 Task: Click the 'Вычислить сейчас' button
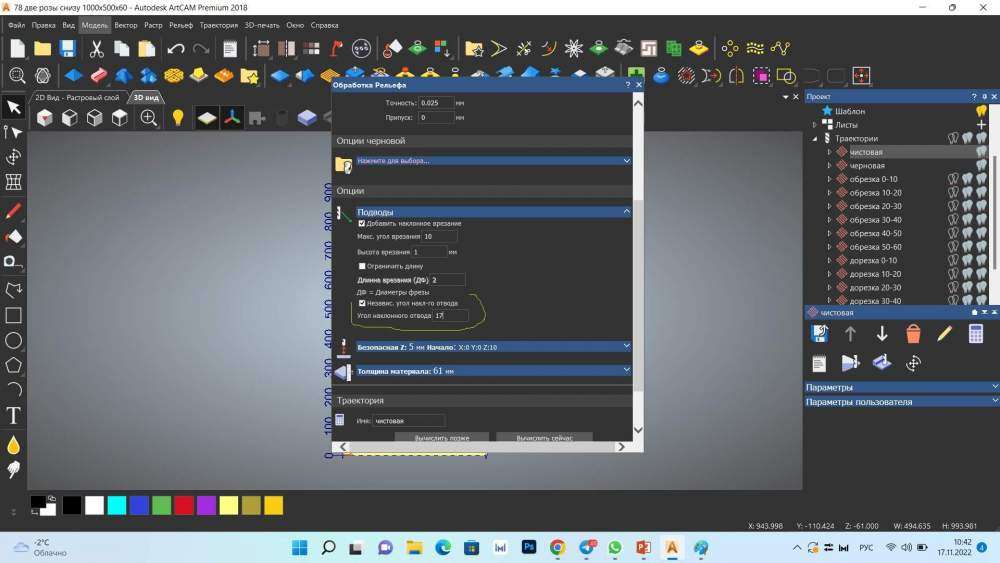tap(543, 438)
